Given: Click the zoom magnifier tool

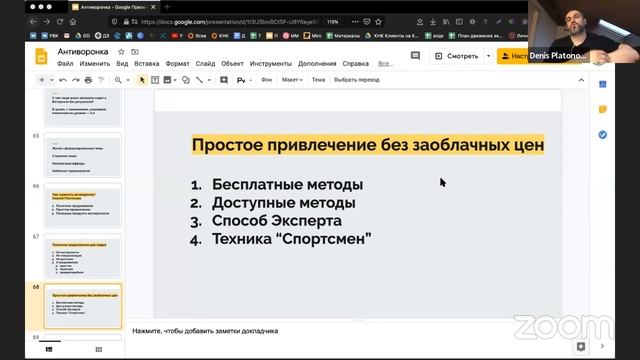Looking at the screenshot, I should (x=118, y=80).
